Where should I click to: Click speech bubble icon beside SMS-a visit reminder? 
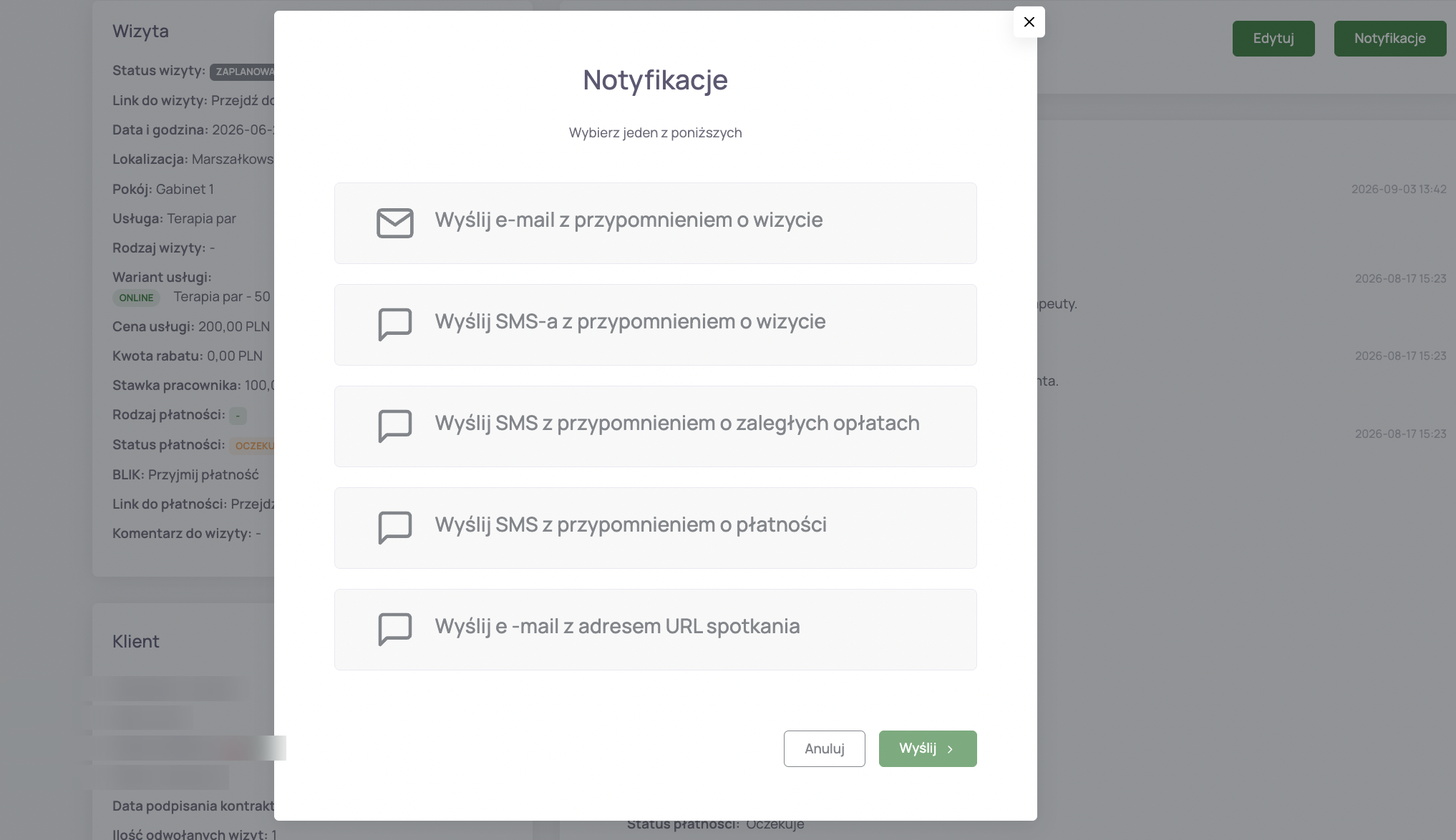click(x=395, y=325)
